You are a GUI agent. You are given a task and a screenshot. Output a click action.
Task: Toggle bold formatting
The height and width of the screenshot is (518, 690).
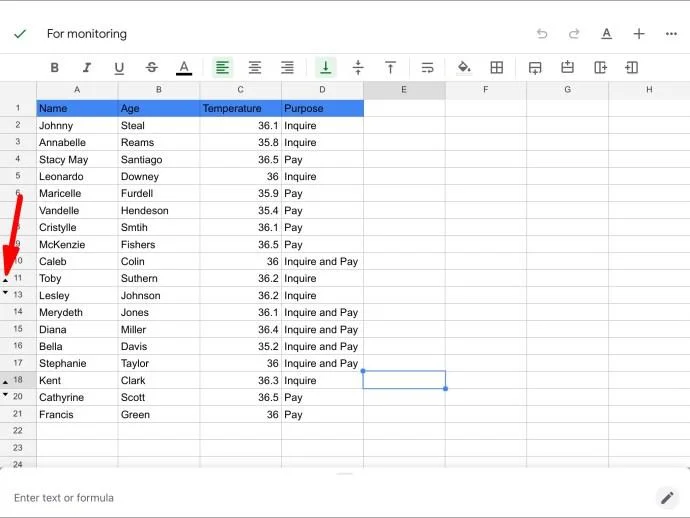tap(55, 67)
